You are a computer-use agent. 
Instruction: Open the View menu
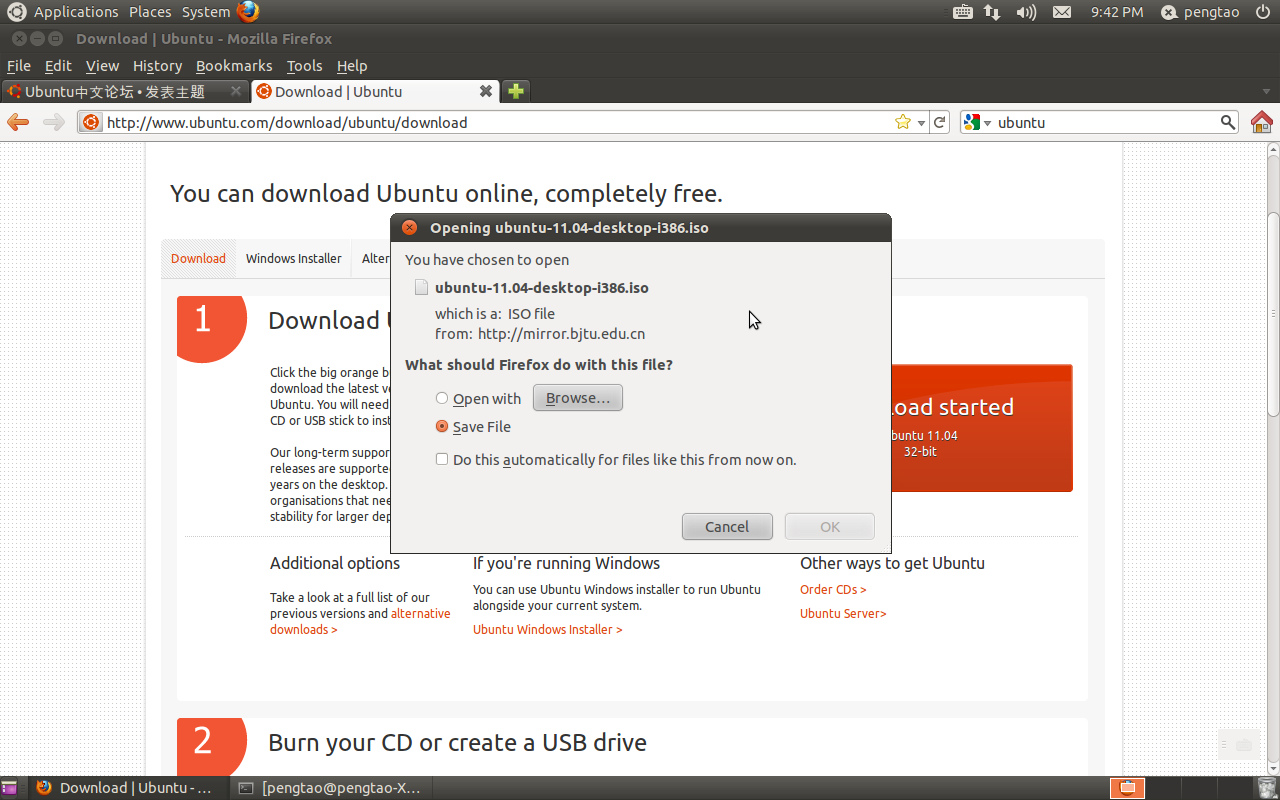coord(102,66)
